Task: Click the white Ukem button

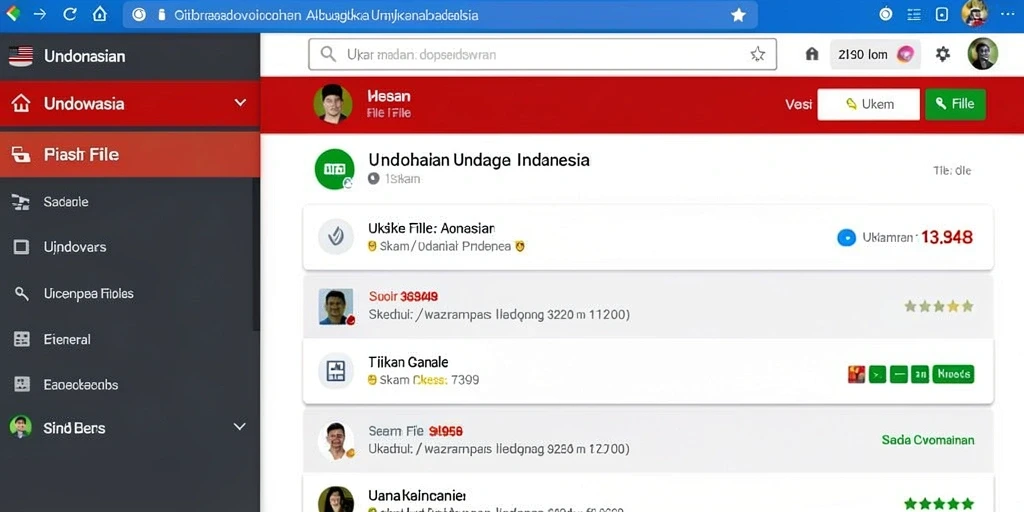Action: point(868,104)
